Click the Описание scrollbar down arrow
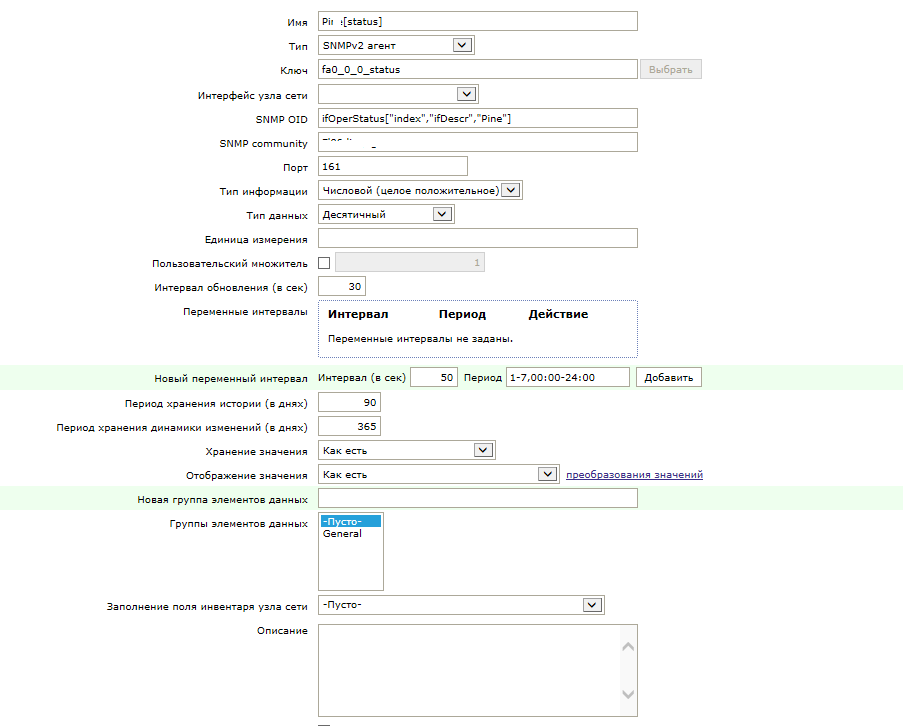This screenshot has height=726, width=903. (628, 694)
